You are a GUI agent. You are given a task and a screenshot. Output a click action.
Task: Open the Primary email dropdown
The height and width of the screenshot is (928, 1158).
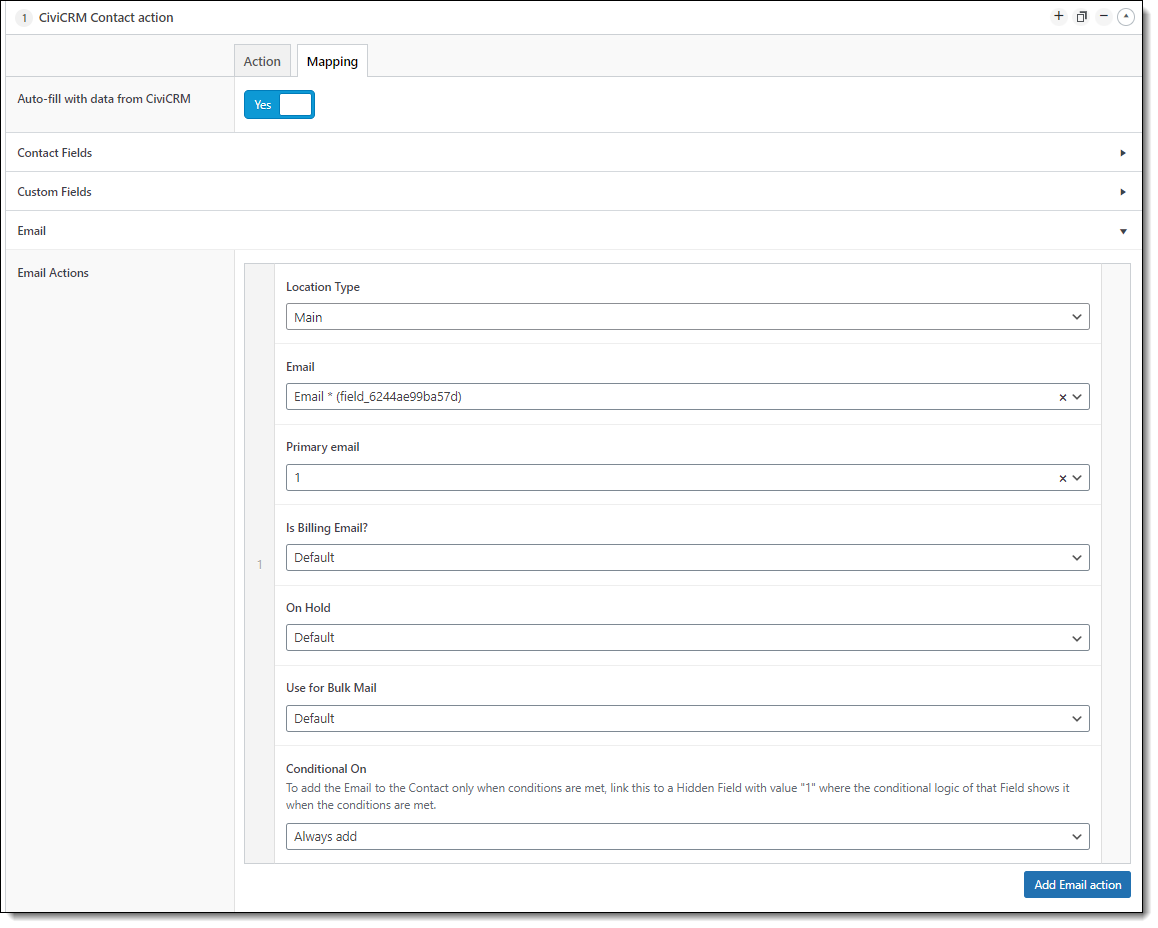click(688, 478)
